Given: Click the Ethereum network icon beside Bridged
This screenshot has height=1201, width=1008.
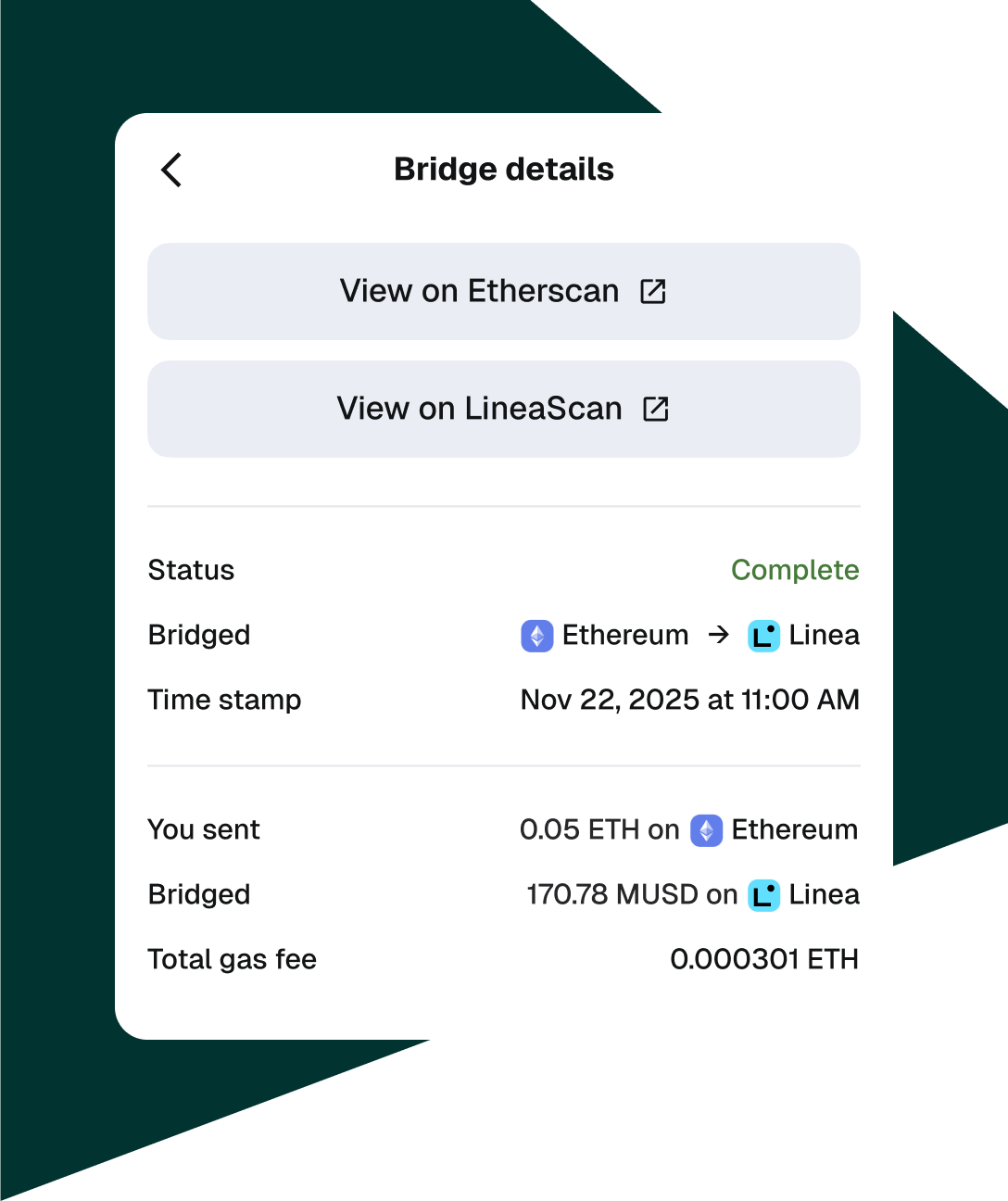Looking at the screenshot, I should point(536,636).
